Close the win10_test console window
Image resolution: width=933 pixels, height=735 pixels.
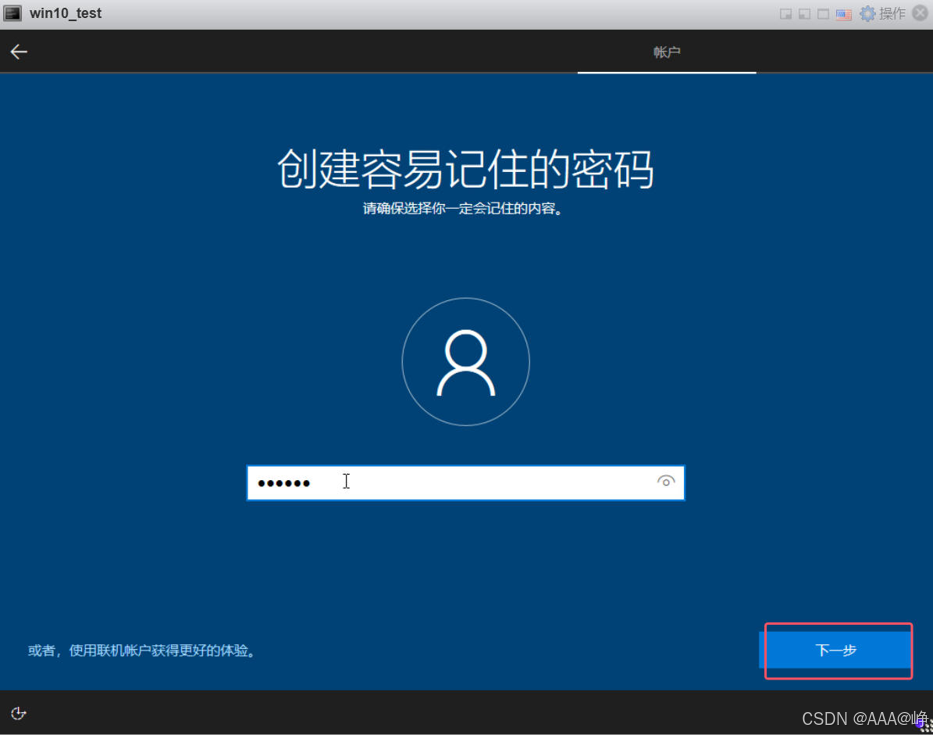pyautogui.click(x=921, y=13)
